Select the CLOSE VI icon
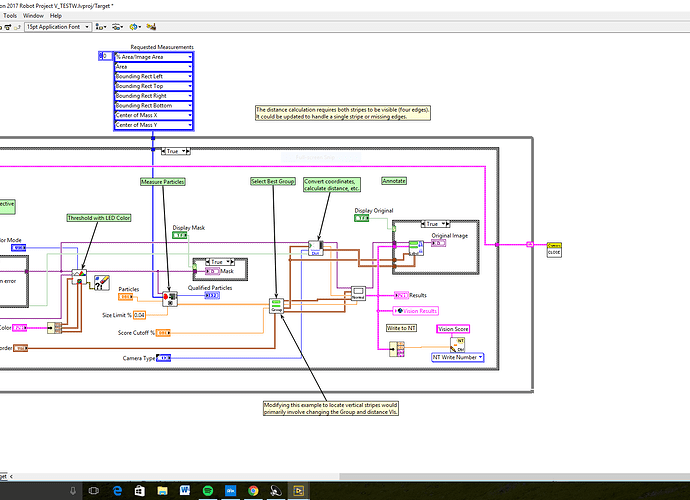 click(x=554, y=250)
